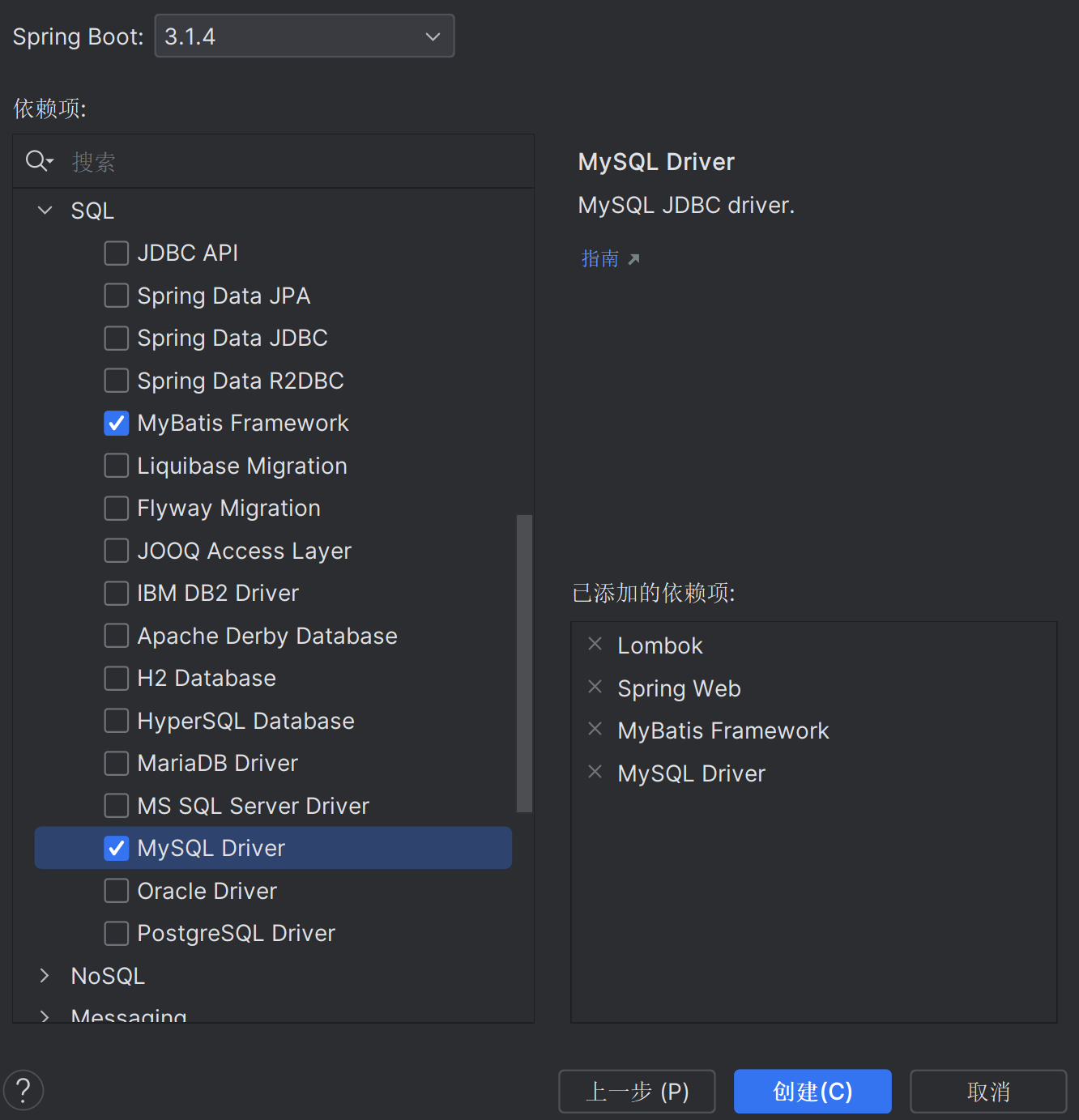Enable PostgreSQL Driver checkbox
This screenshot has width=1079, height=1120.
117,933
